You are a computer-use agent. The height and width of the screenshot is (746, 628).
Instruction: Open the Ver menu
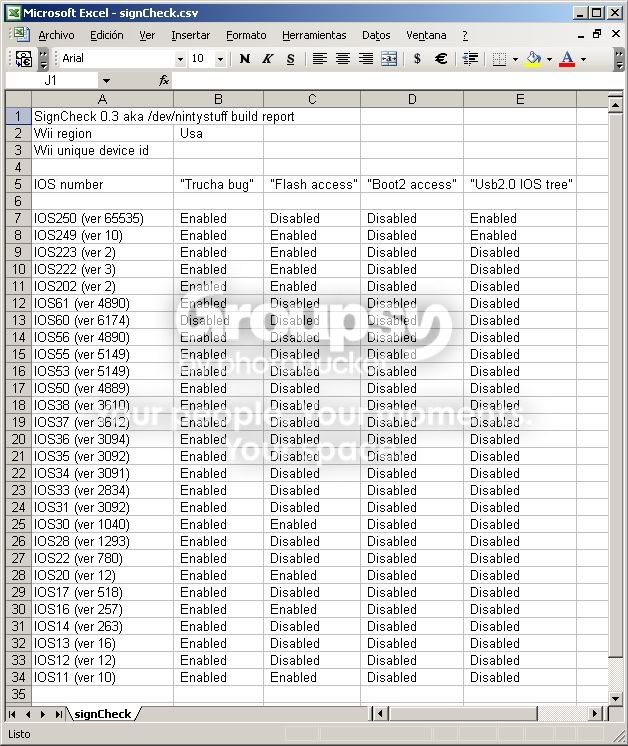(147, 35)
